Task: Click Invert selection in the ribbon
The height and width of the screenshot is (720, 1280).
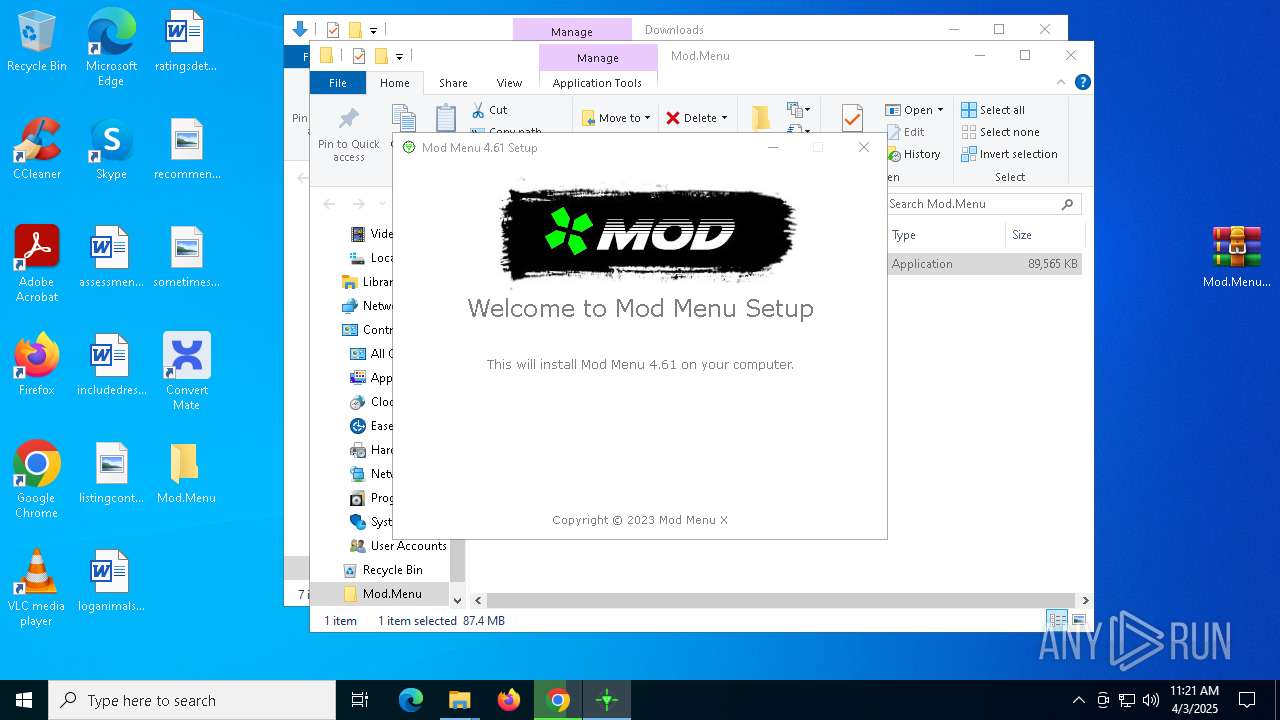Action: 1009,154
